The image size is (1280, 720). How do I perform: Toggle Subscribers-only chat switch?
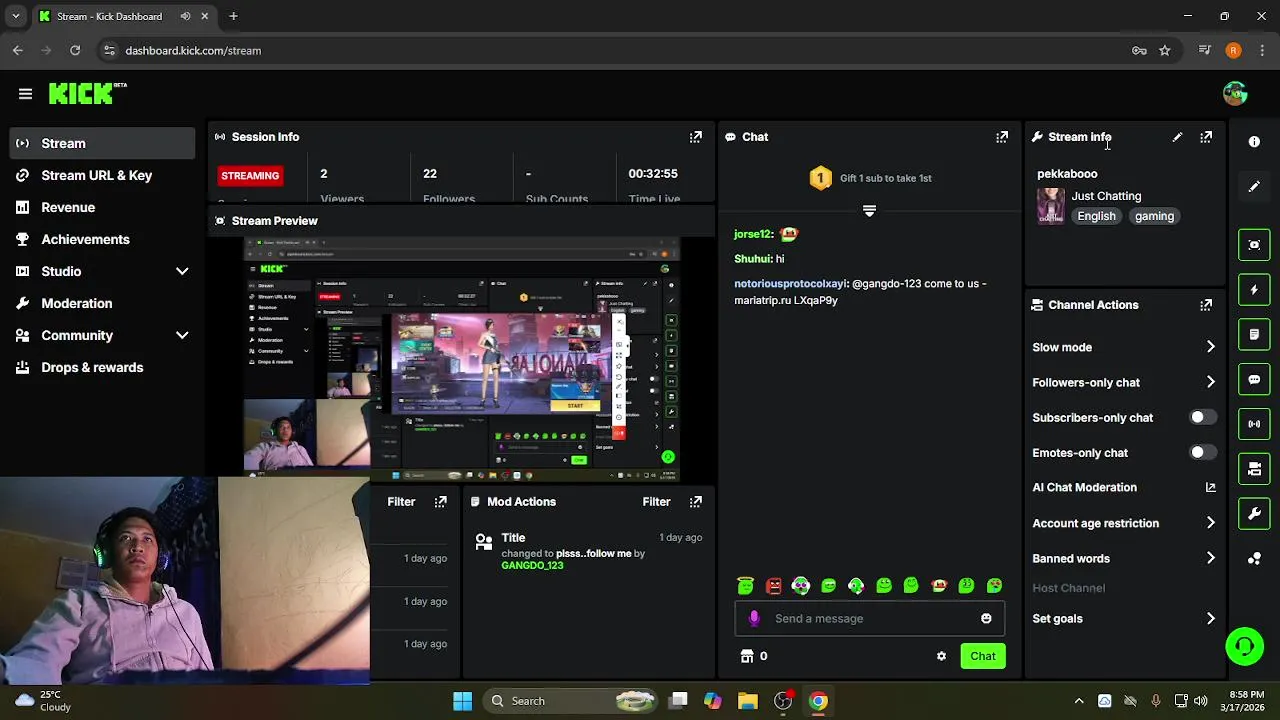1203,417
